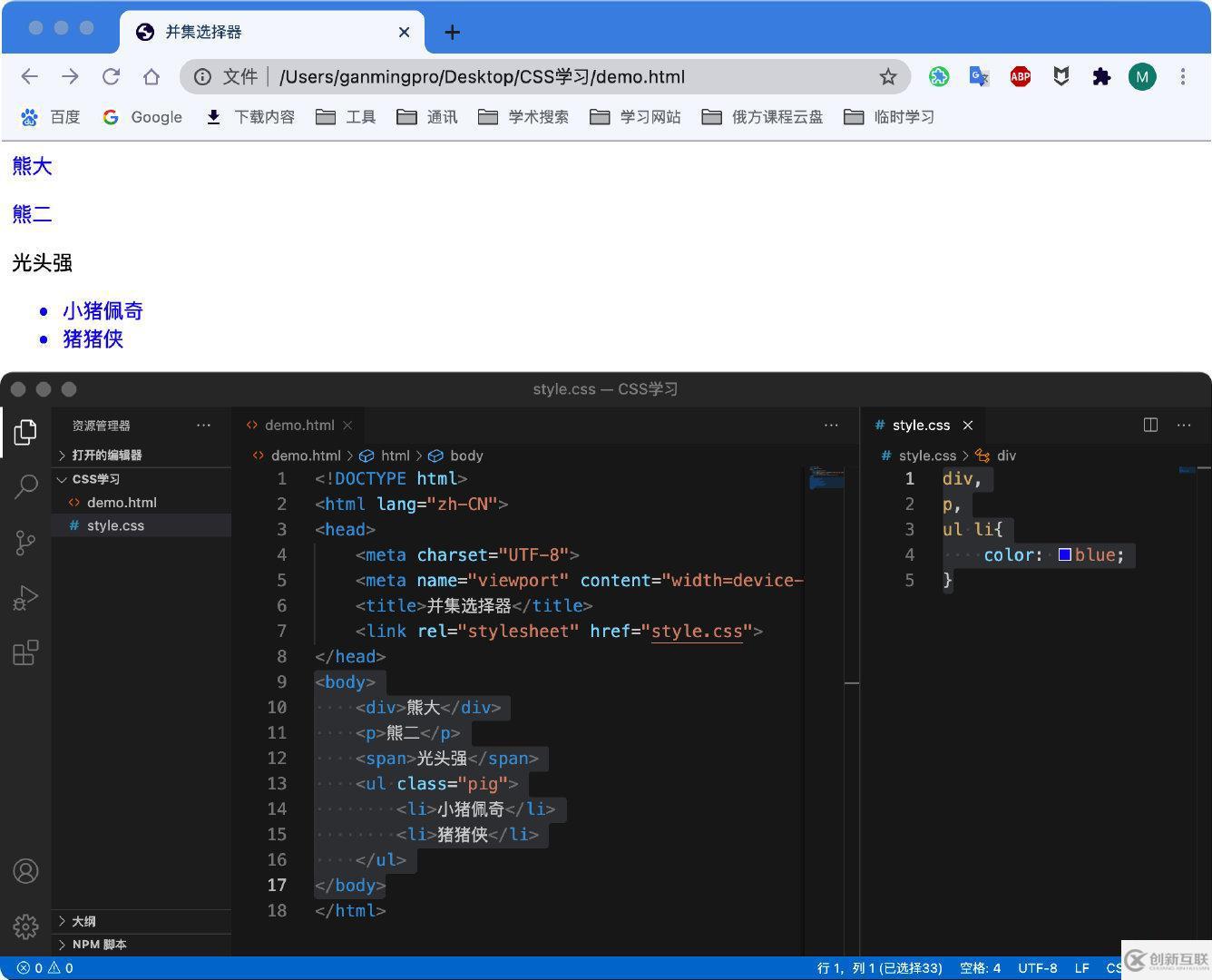
Task: Open 下载内容 bookmark
Action: coord(251,117)
